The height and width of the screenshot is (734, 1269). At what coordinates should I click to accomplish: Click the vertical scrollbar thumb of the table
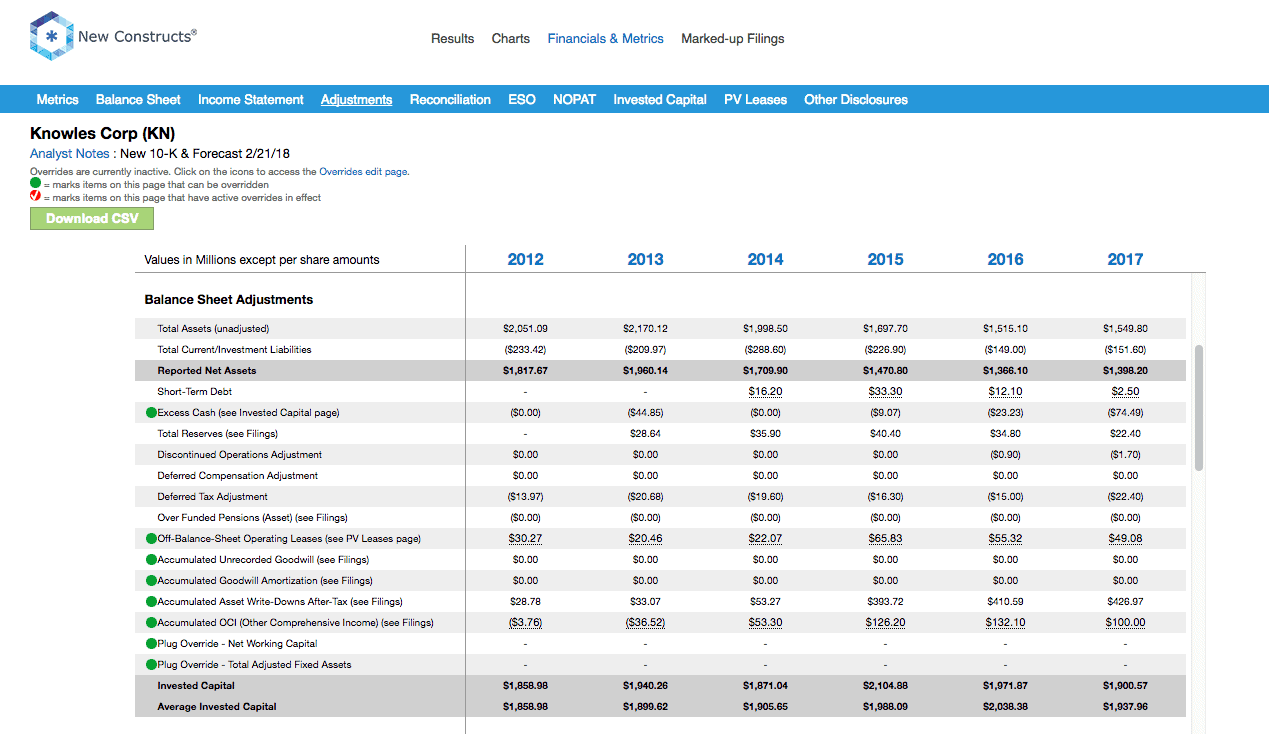(x=1199, y=408)
